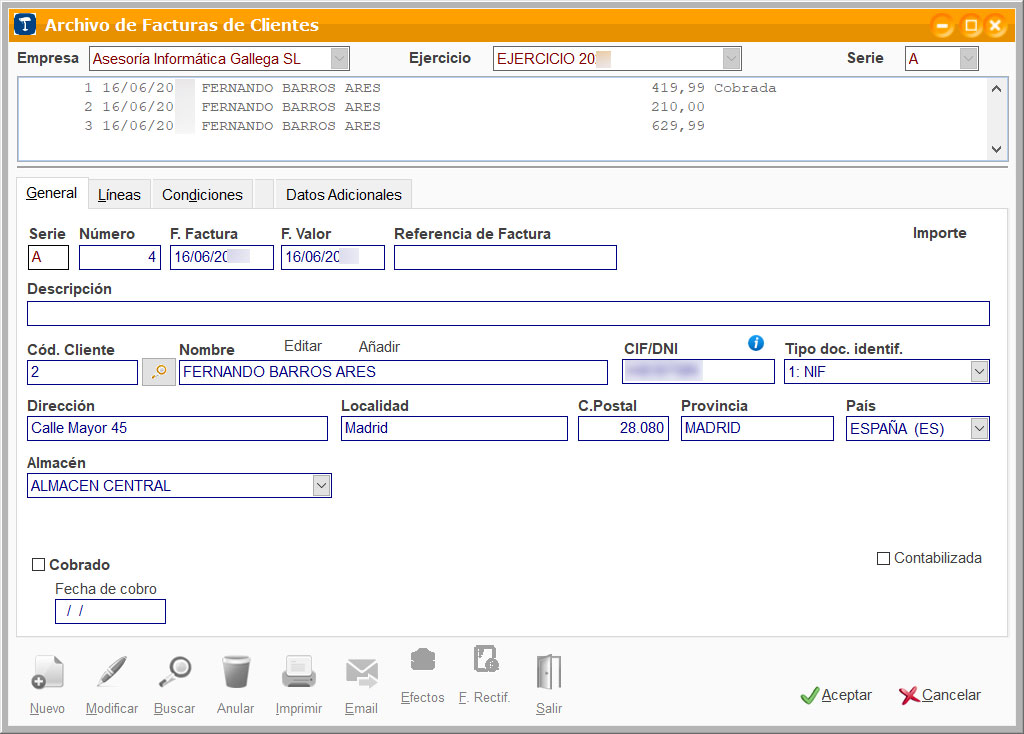Expand the País dropdown

click(979, 429)
